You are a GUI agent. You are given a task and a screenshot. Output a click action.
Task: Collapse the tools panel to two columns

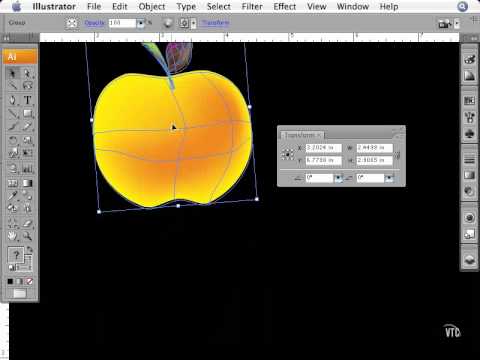click(x=7, y=38)
